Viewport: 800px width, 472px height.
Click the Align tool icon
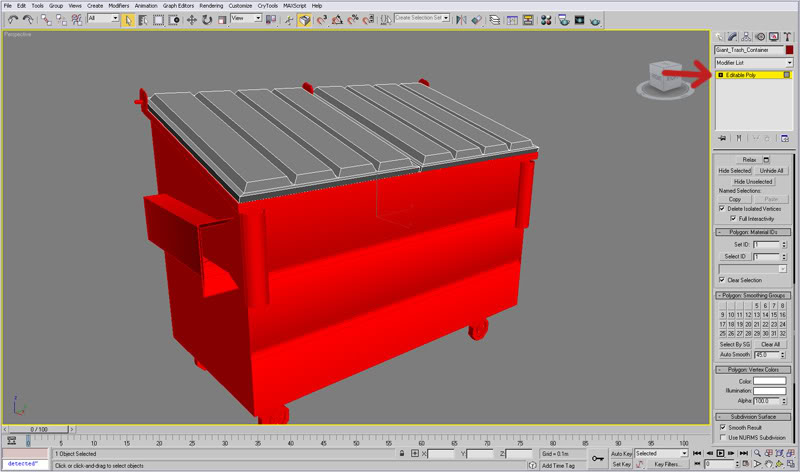[477, 20]
